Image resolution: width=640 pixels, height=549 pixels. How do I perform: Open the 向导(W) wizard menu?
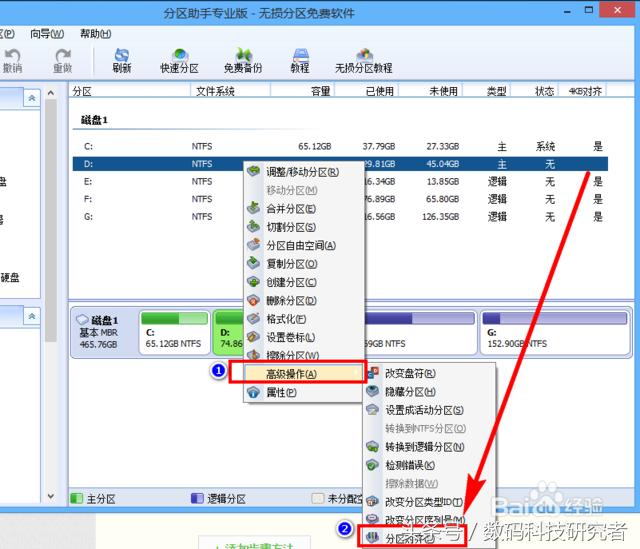tap(47, 34)
